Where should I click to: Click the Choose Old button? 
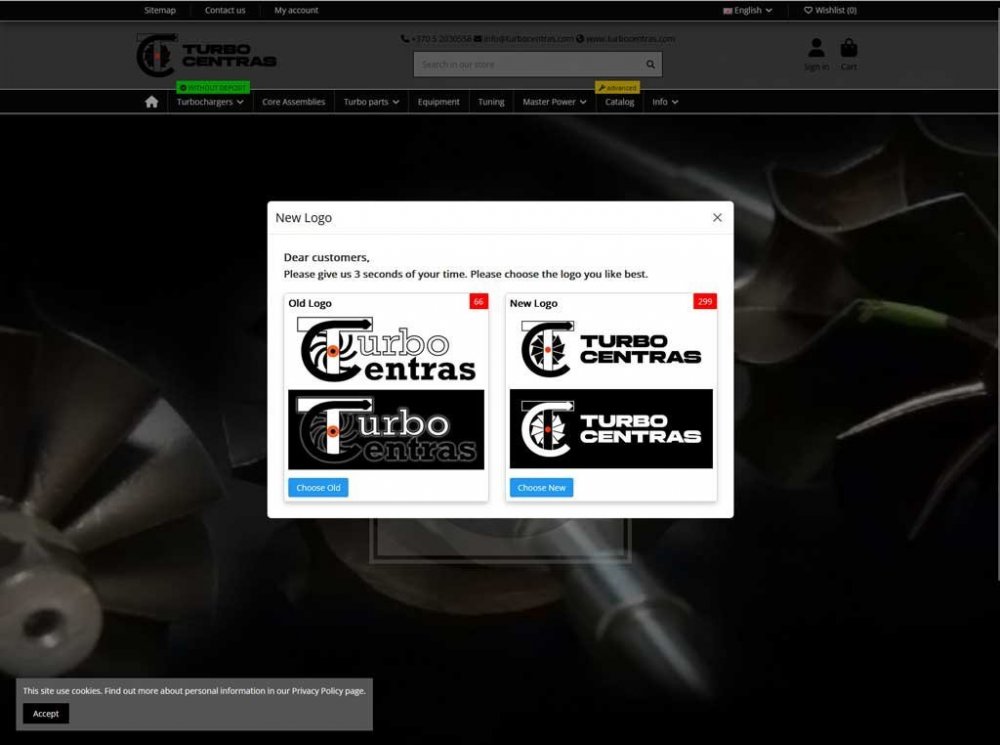[318, 487]
